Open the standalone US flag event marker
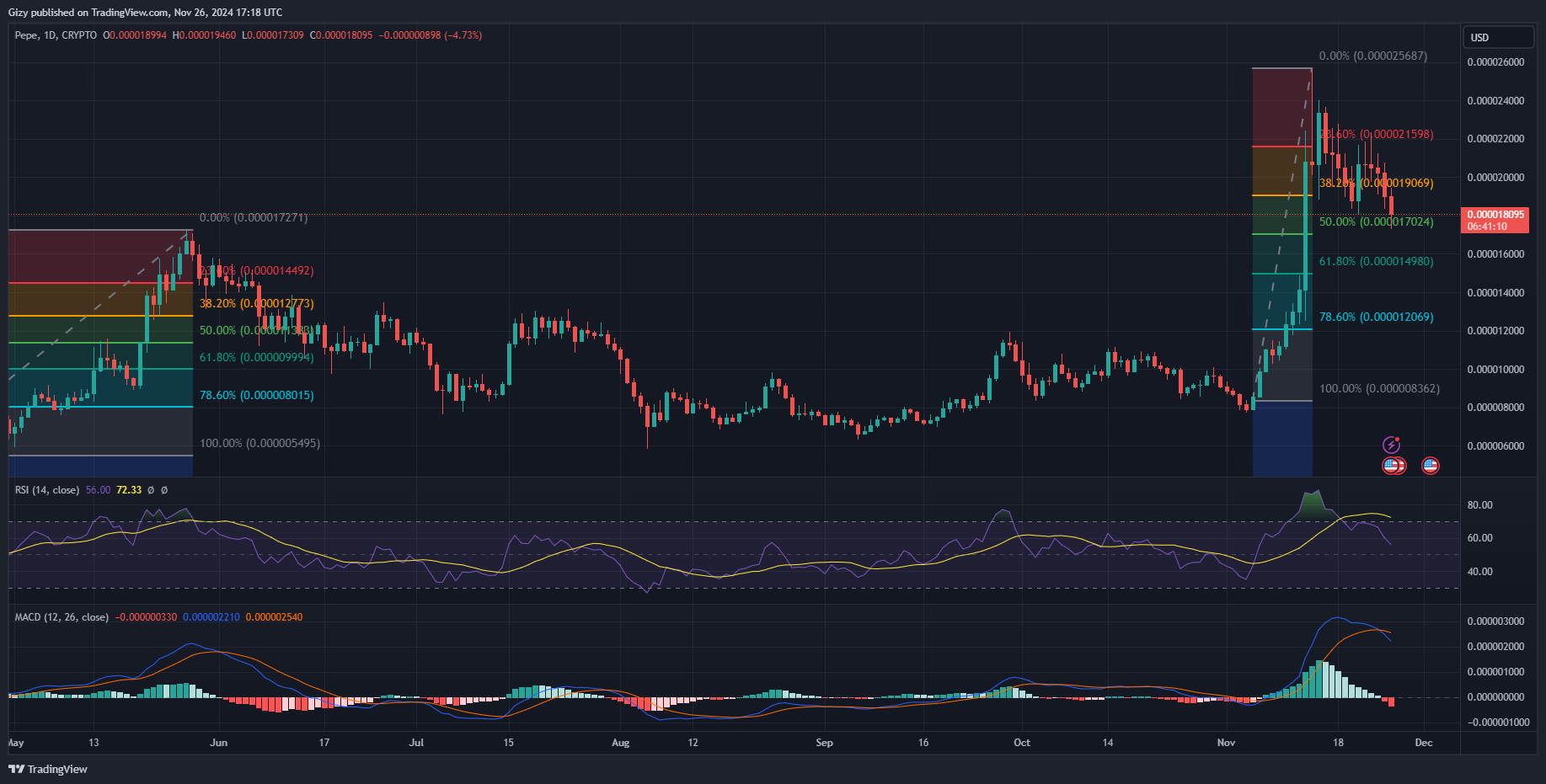This screenshot has height=784, width=1546. (x=1431, y=465)
